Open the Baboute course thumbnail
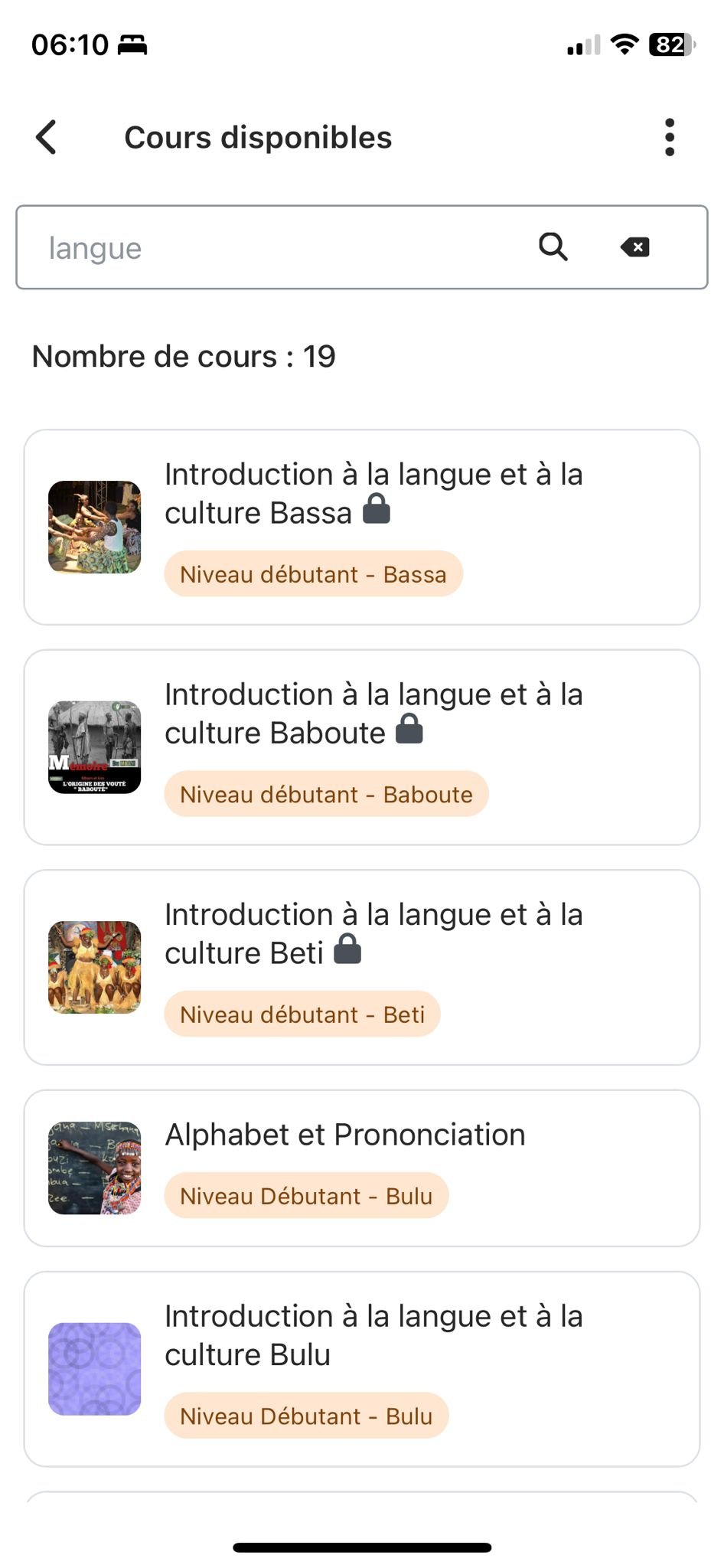 tap(95, 747)
